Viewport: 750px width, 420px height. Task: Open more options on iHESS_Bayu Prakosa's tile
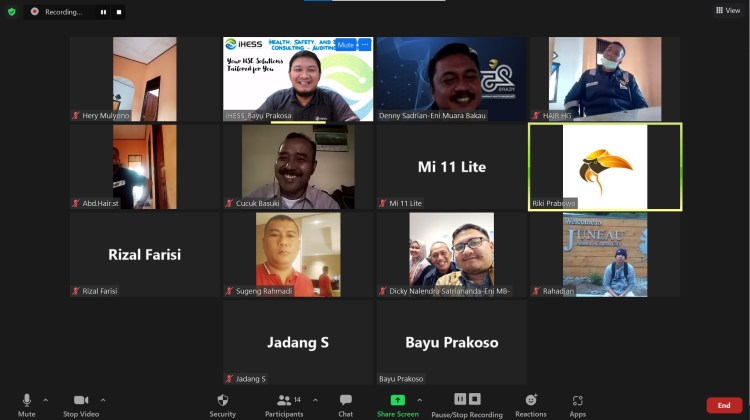coord(365,45)
